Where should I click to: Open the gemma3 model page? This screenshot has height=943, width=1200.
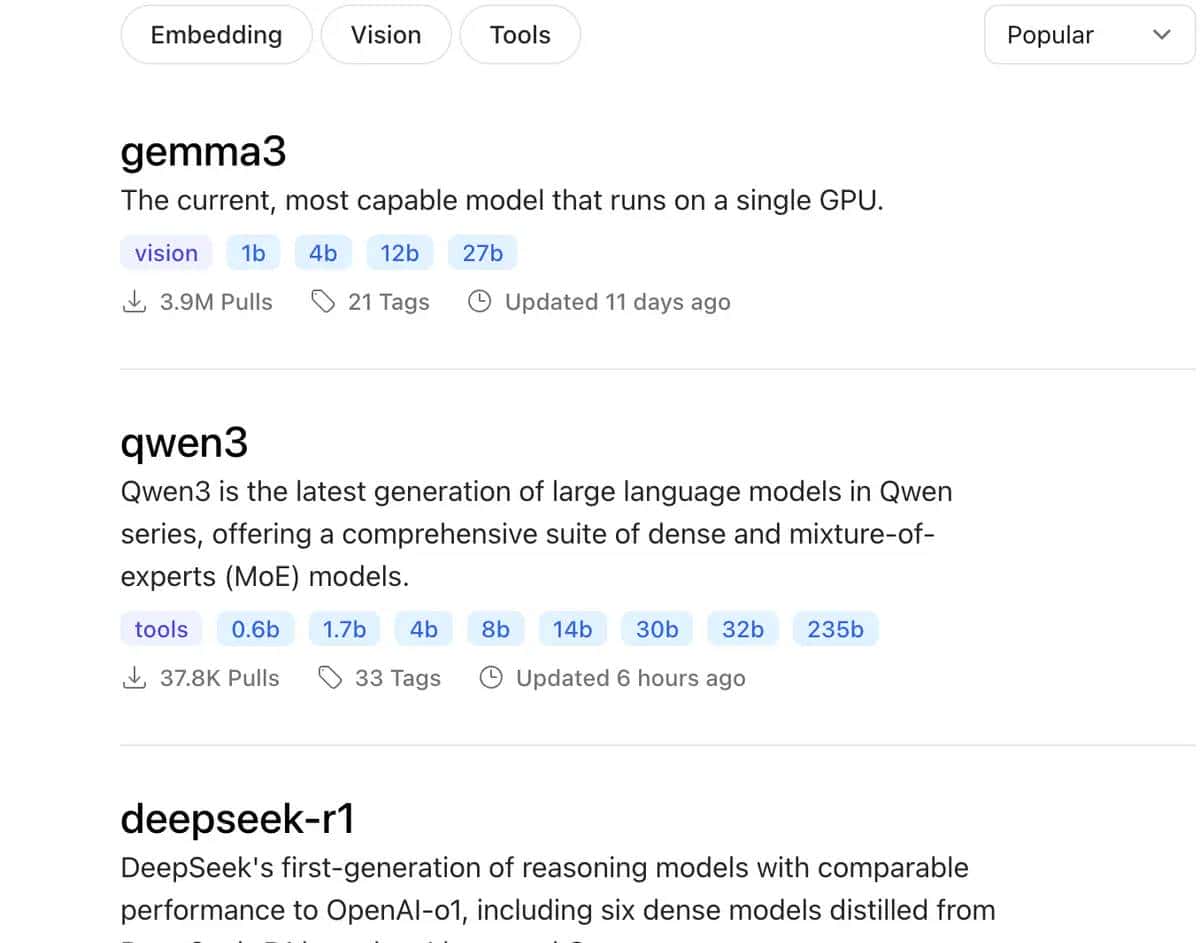pyautogui.click(x=203, y=152)
